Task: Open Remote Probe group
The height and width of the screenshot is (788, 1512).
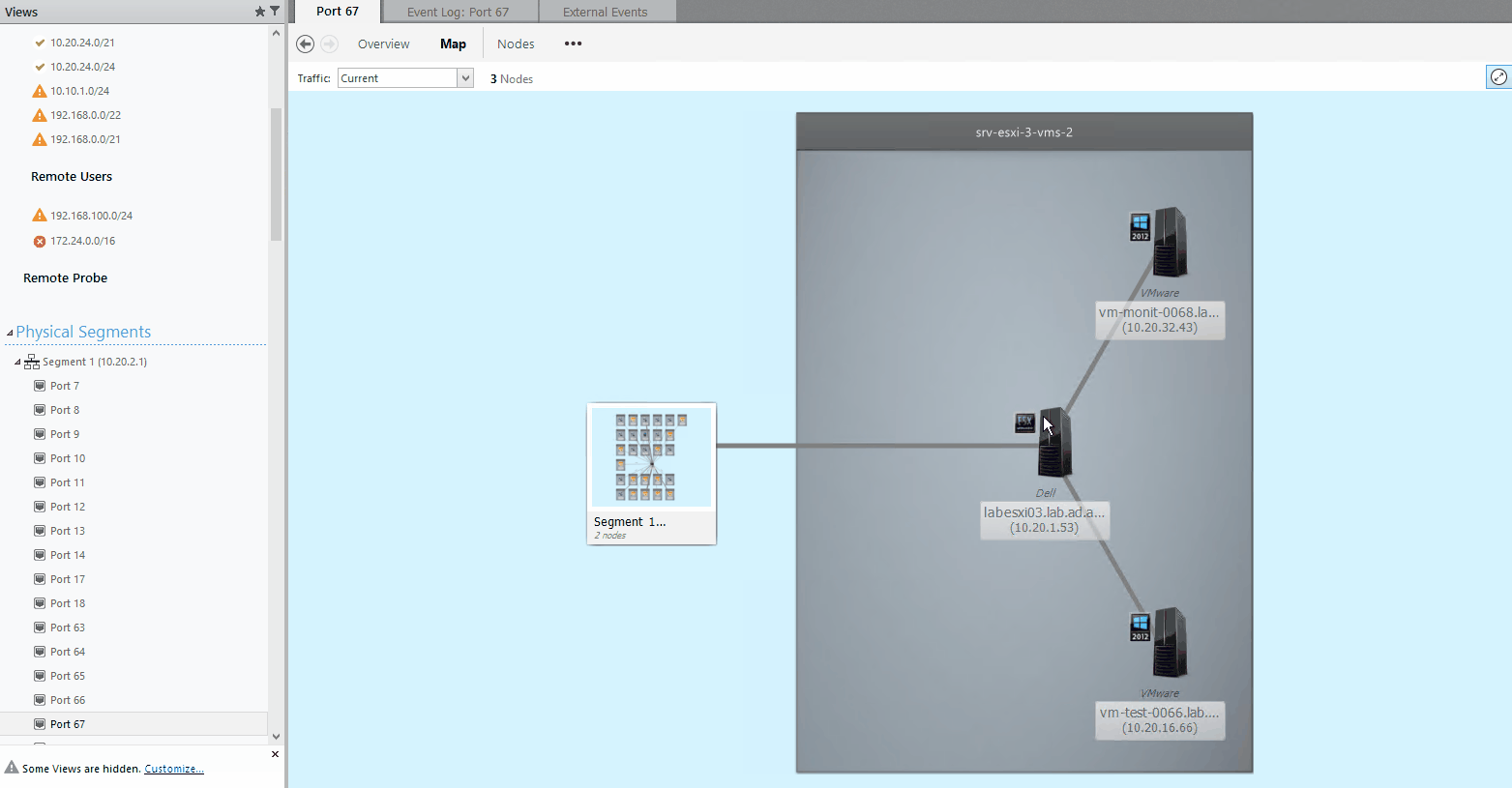Action: (x=65, y=277)
